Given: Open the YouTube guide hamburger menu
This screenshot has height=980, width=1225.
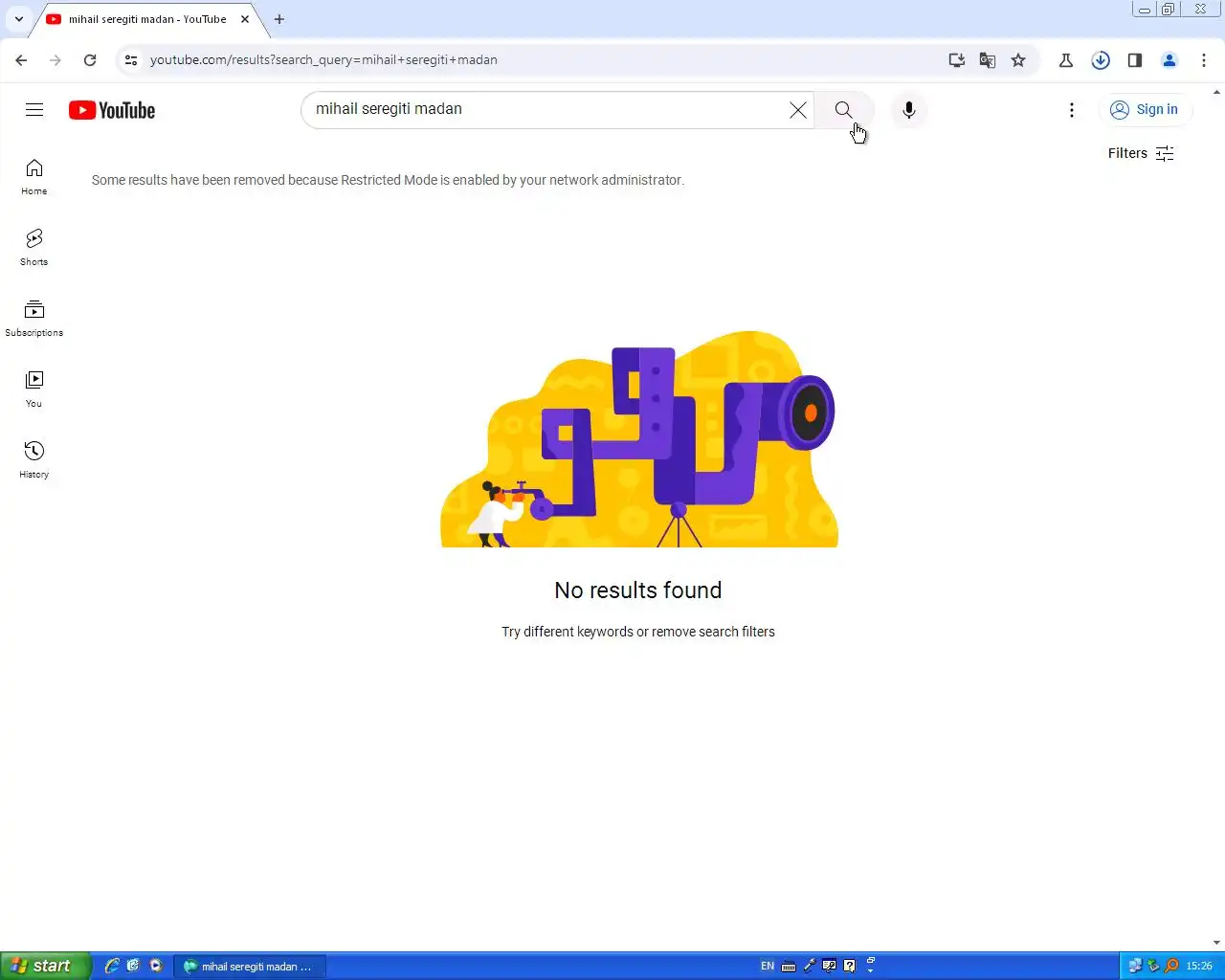Looking at the screenshot, I should 34,110.
